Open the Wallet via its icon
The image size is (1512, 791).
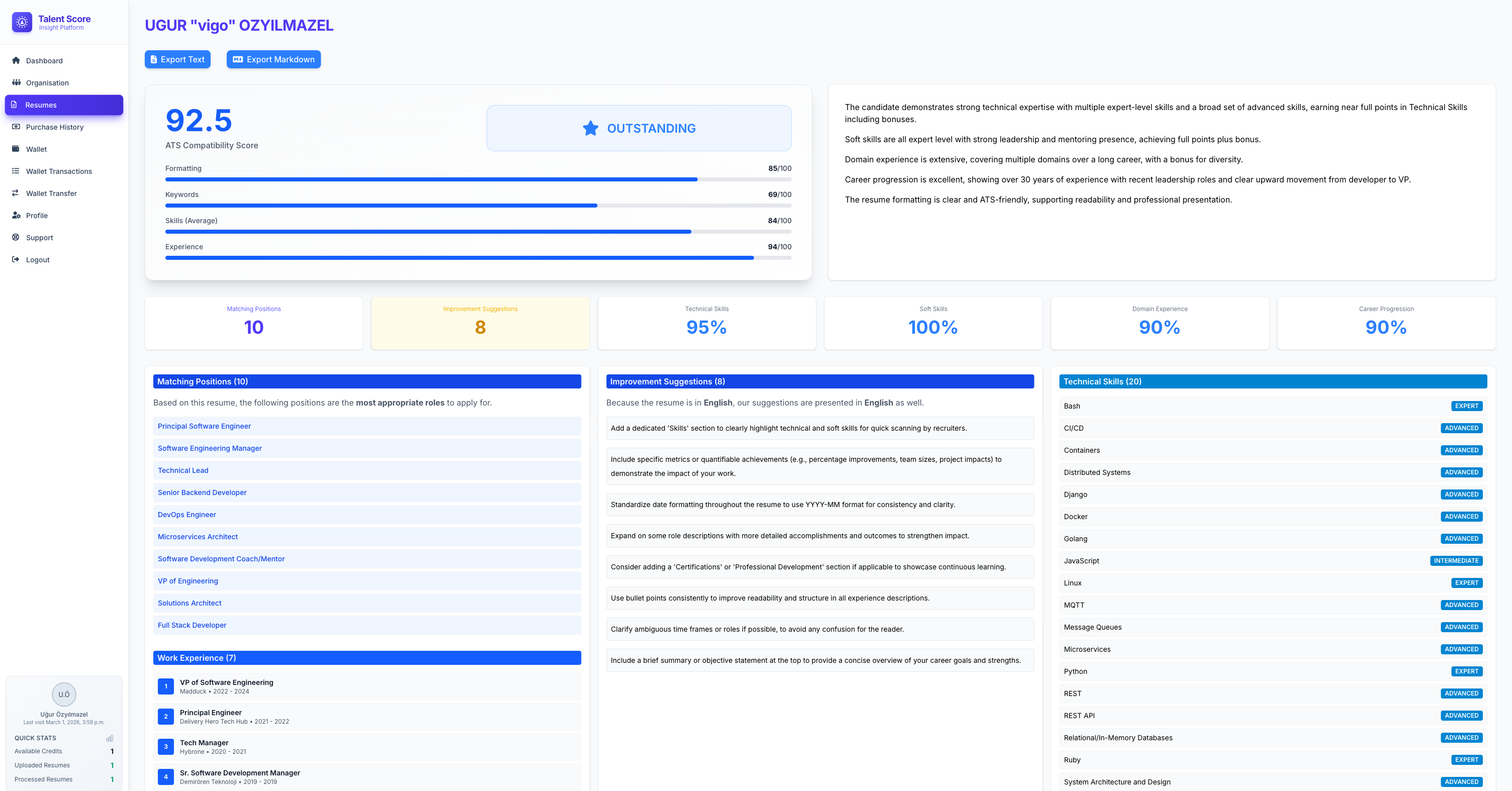(16, 149)
